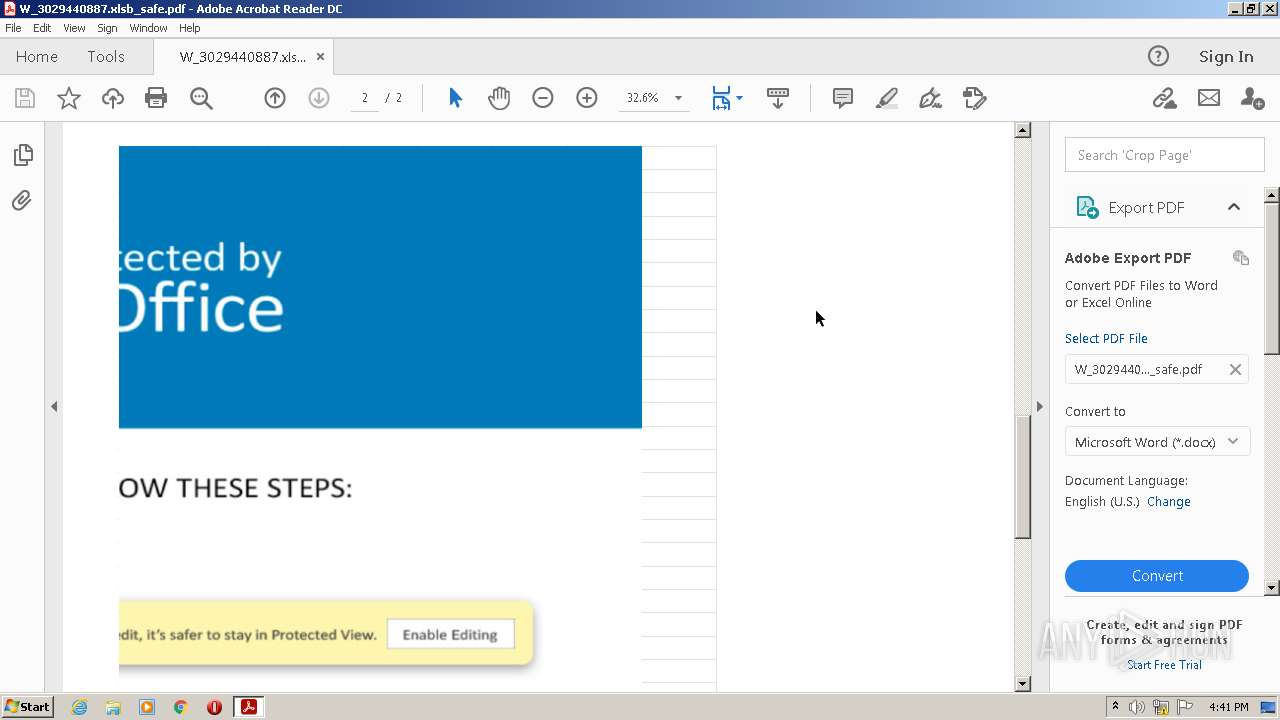Open the taskbar volume speaker icon
Image resolution: width=1280 pixels, height=720 pixels.
[1137, 707]
